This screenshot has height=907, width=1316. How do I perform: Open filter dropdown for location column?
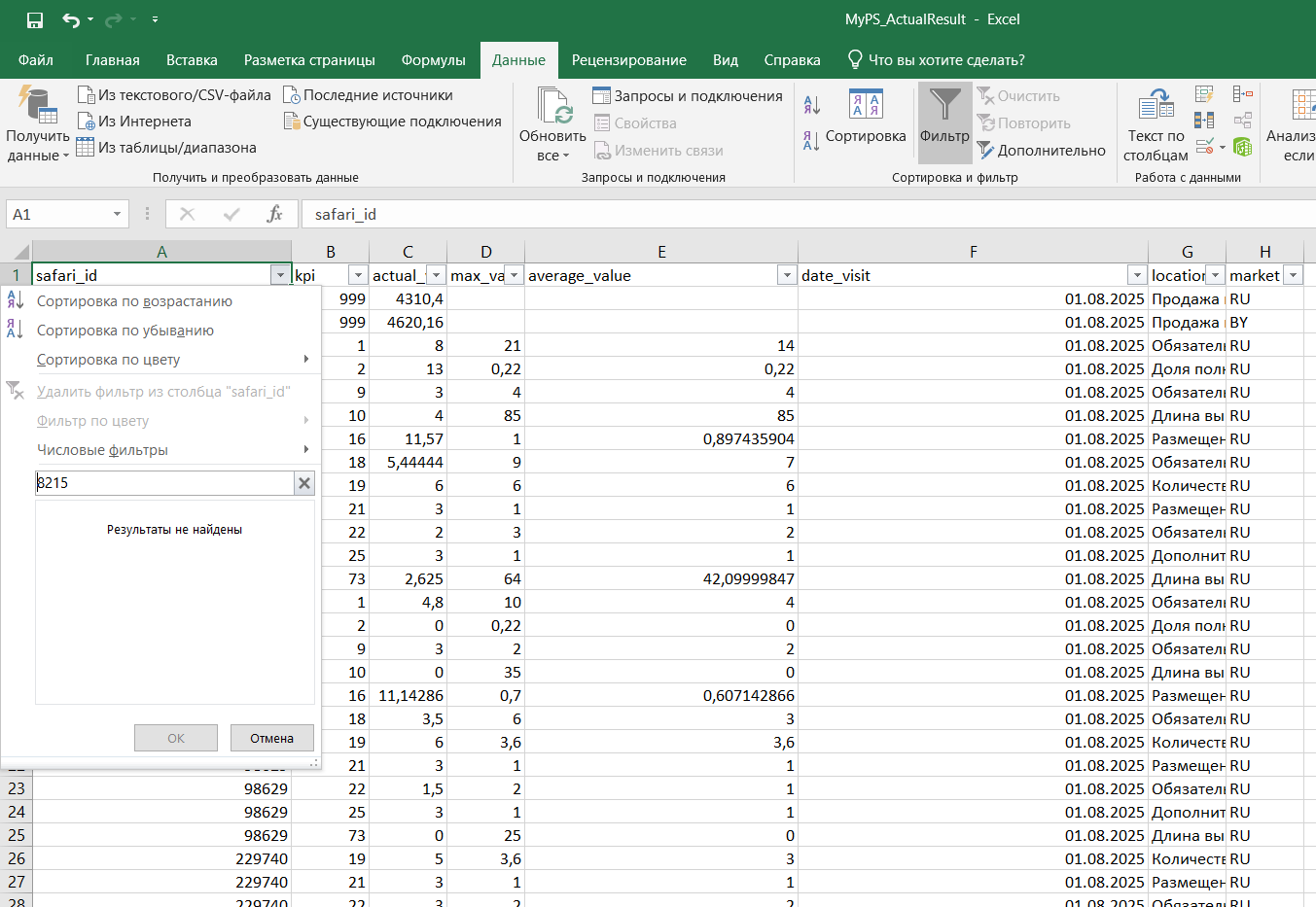click(x=1215, y=276)
